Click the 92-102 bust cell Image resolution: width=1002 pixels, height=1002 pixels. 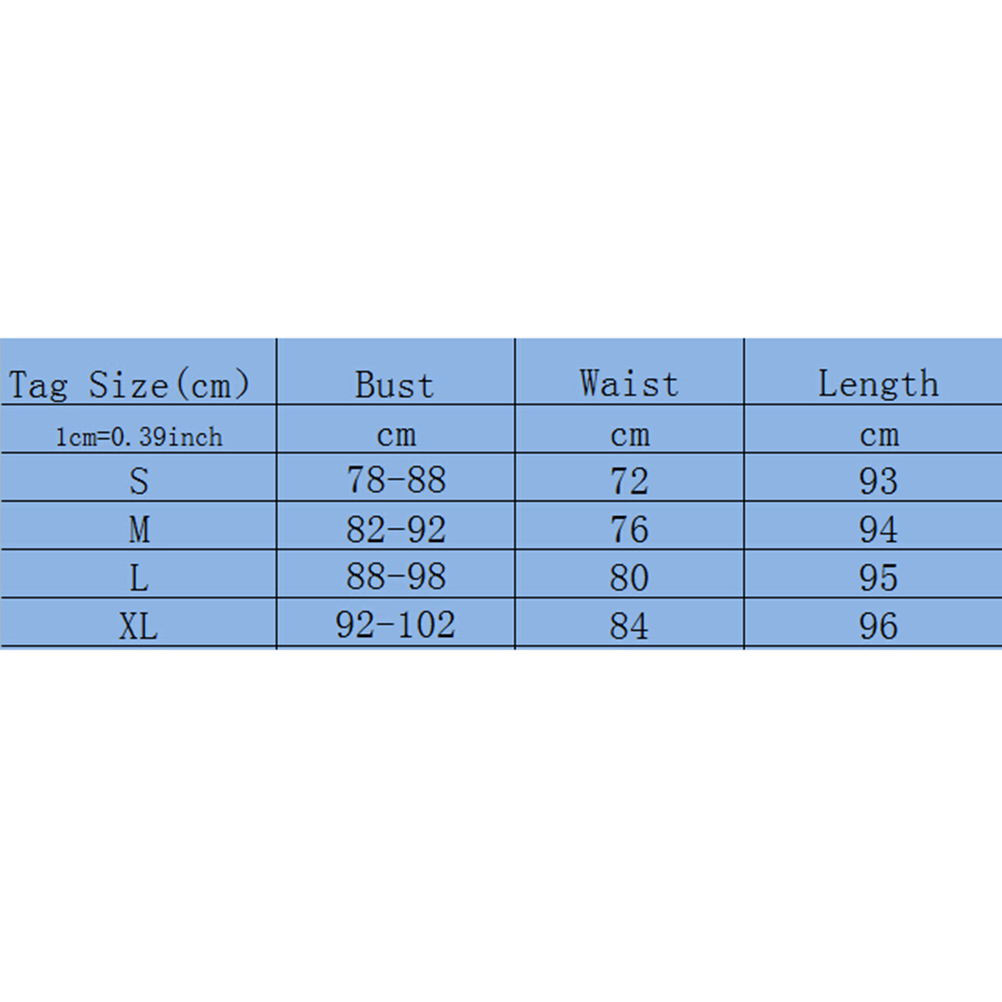click(x=396, y=625)
